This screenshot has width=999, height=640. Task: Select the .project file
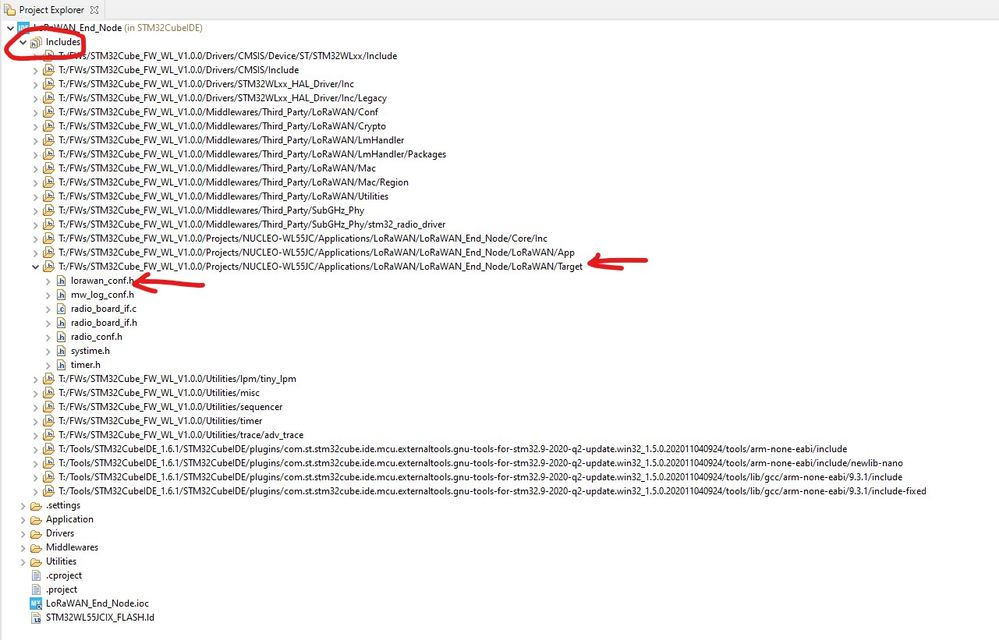pos(62,590)
